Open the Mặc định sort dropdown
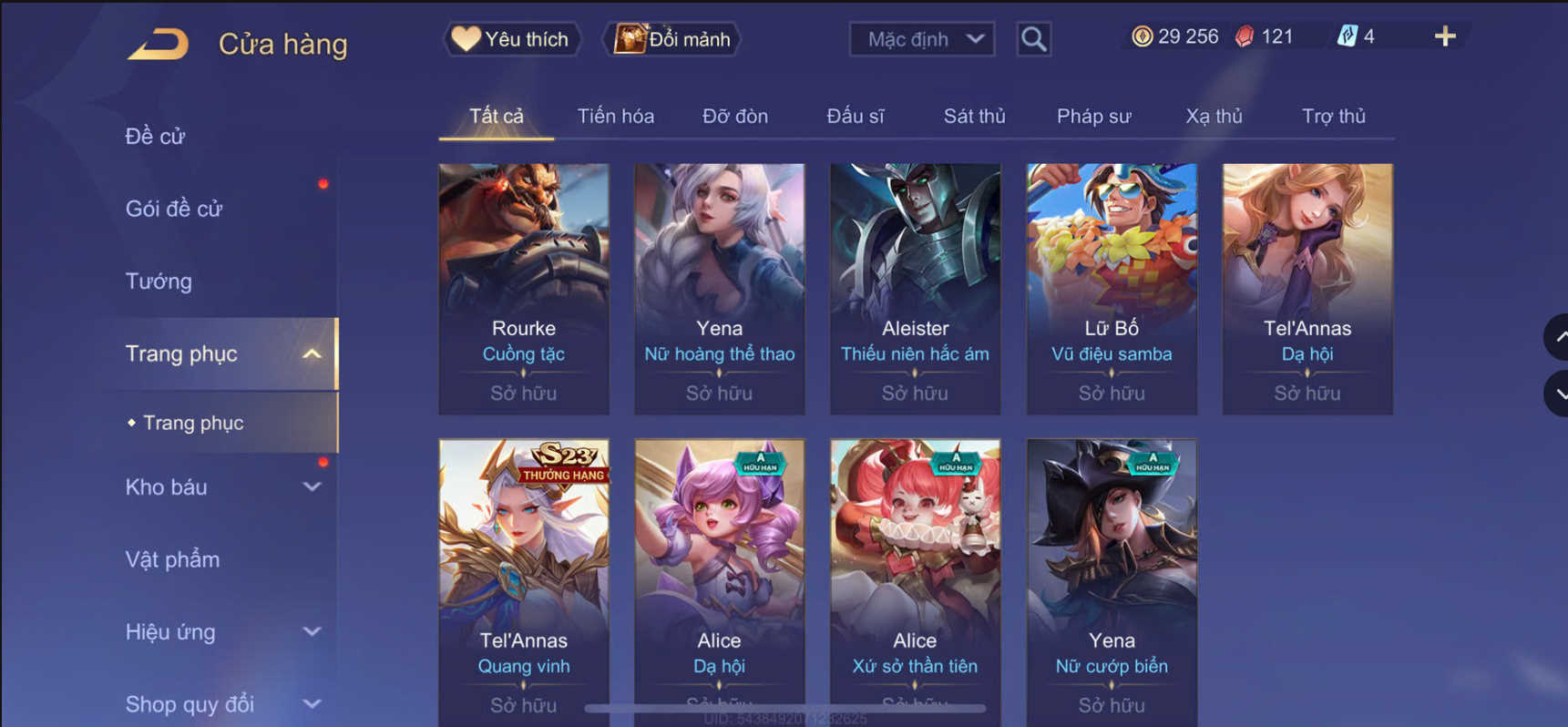The image size is (1568, 727). 922,39
